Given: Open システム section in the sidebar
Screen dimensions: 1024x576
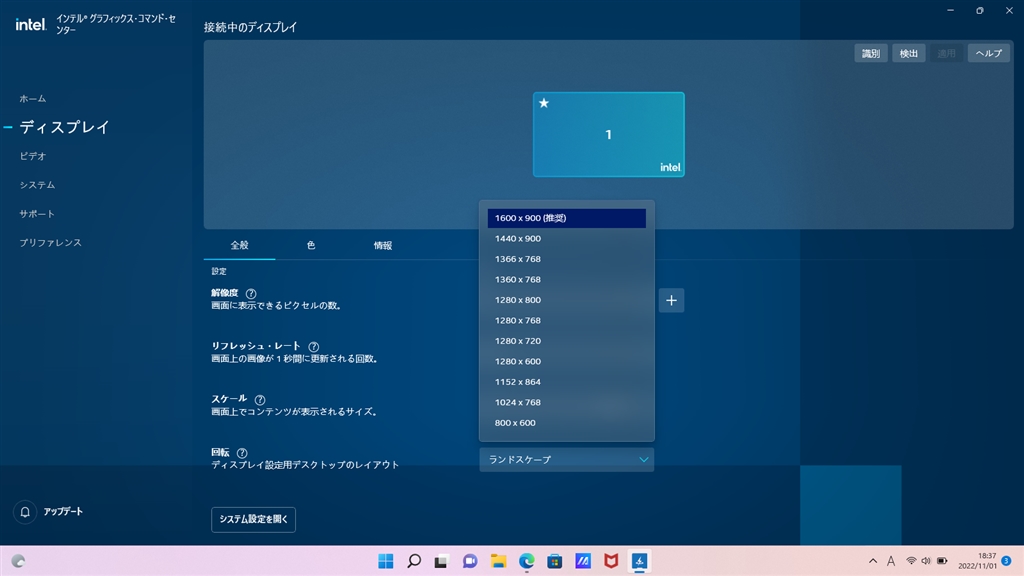Looking at the screenshot, I should point(37,185).
